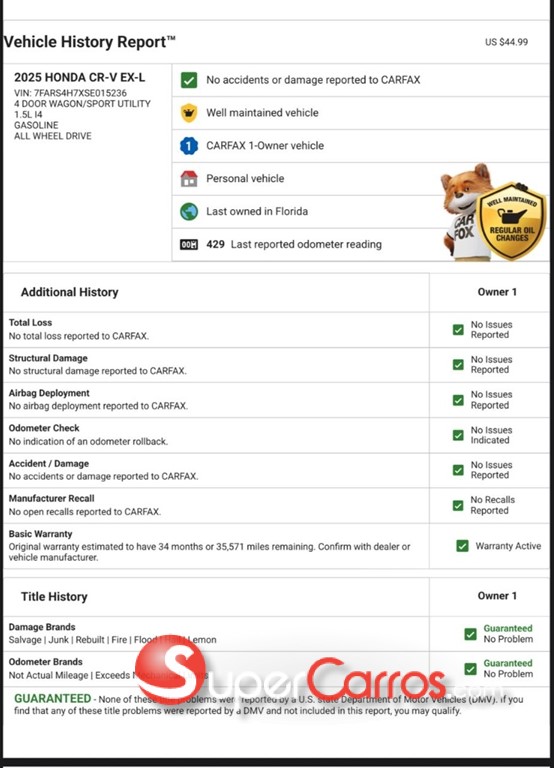Click the Total Loss green checkbox

(x=458, y=330)
